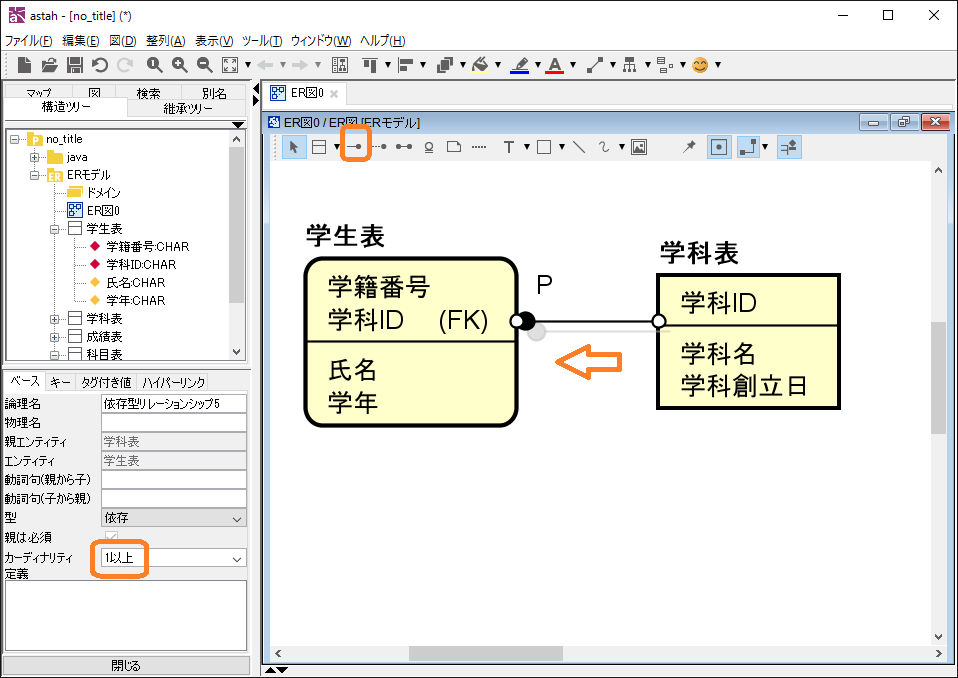958x678 pixels.
Task: Toggle the 親は必須 checkbox
Action: (111, 538)
